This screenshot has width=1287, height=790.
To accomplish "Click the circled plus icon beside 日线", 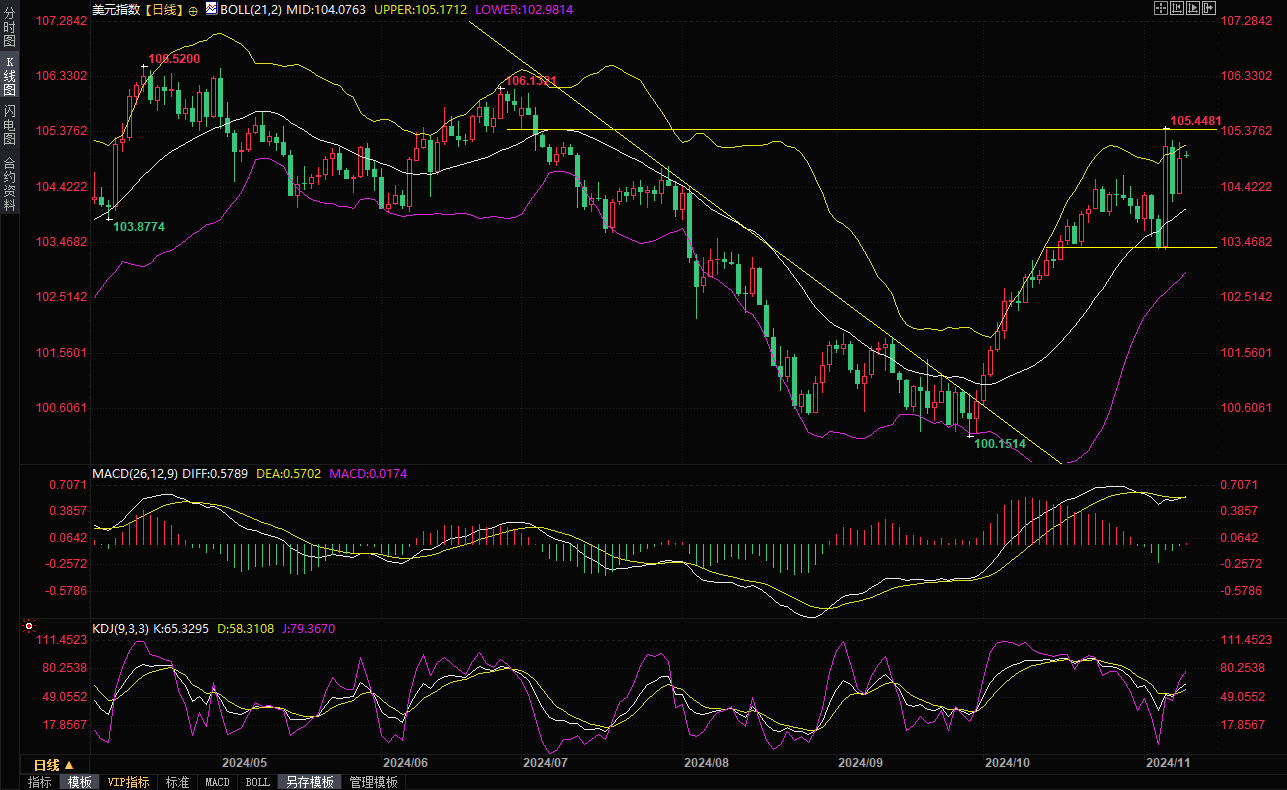I will [193, 10].
